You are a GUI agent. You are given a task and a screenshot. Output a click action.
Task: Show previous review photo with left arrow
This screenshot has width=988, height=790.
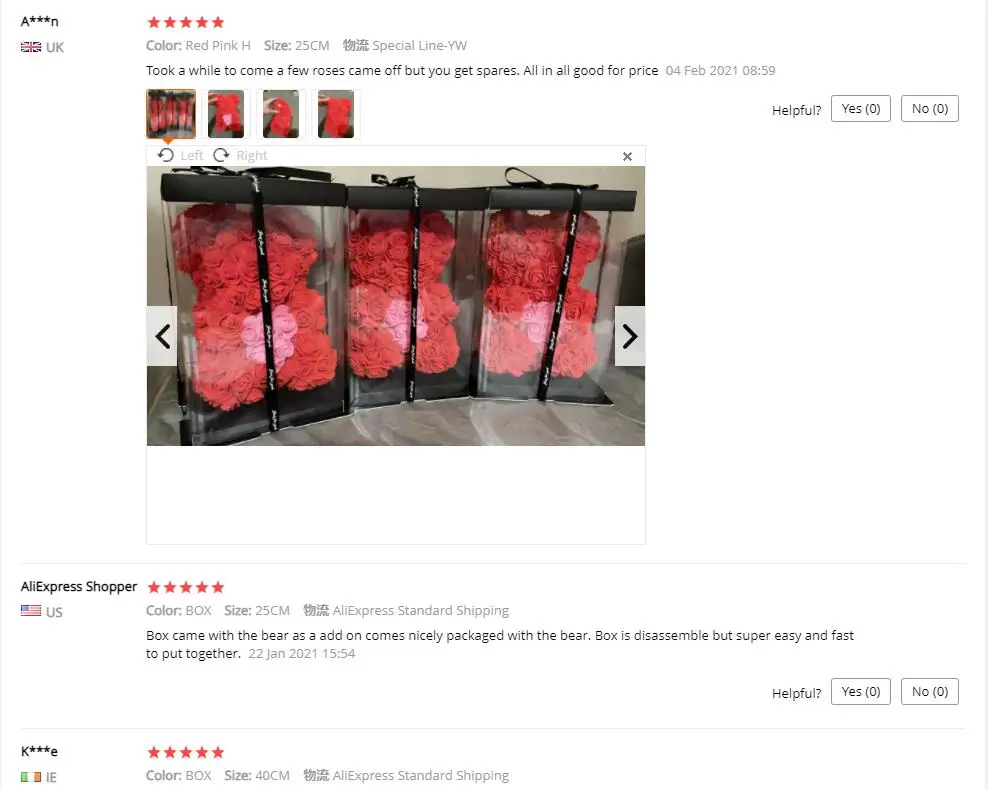(162, 336)
